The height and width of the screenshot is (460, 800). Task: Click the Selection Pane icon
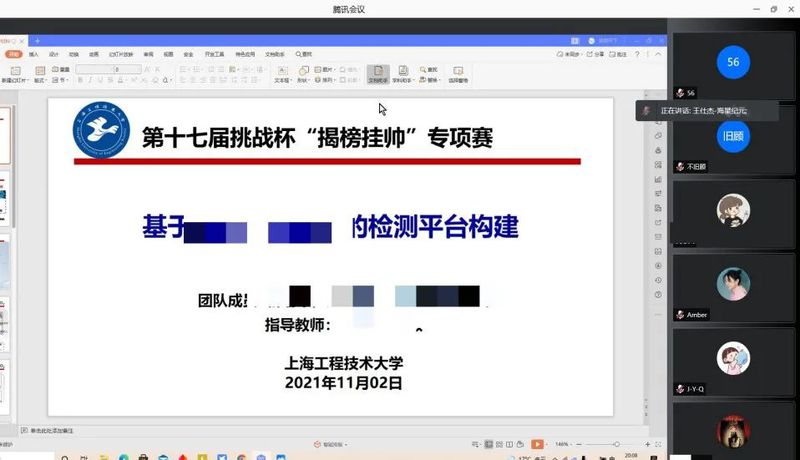(x=458, y=73)
